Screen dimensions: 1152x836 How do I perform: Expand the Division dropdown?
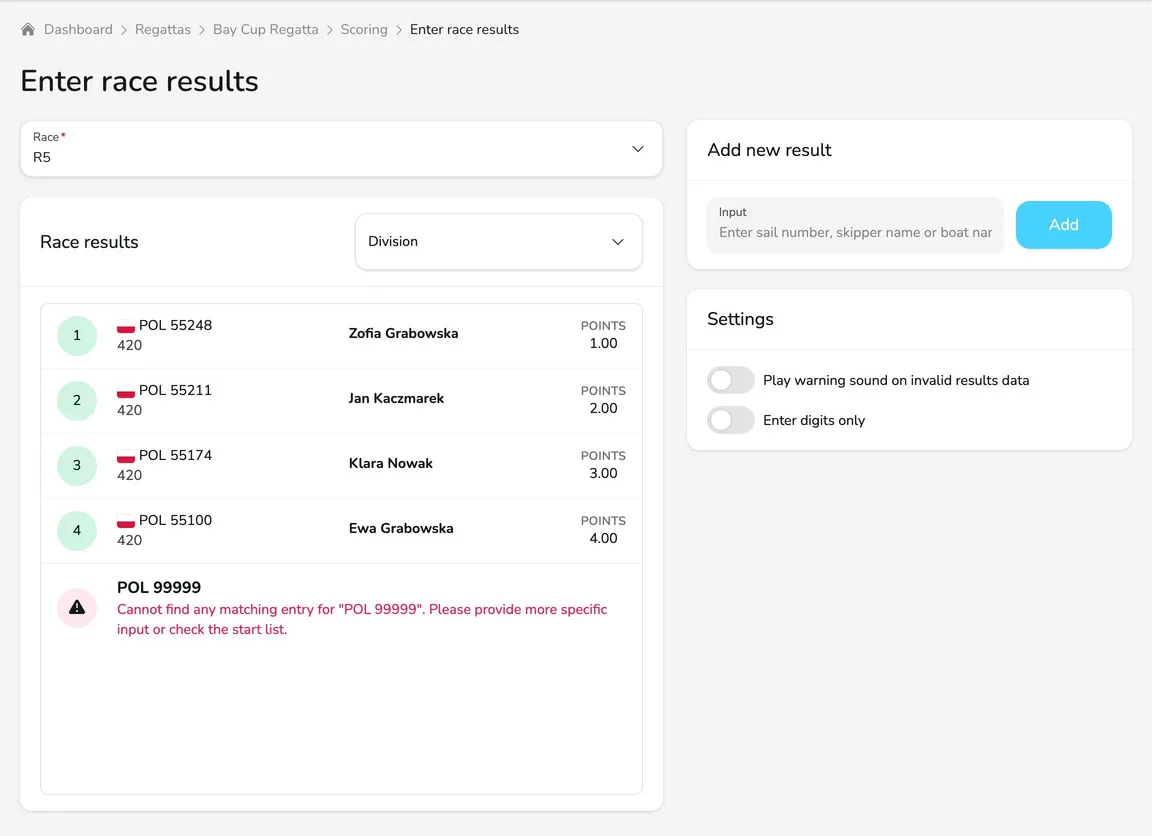pyautogui.click(x=498, y=242)
